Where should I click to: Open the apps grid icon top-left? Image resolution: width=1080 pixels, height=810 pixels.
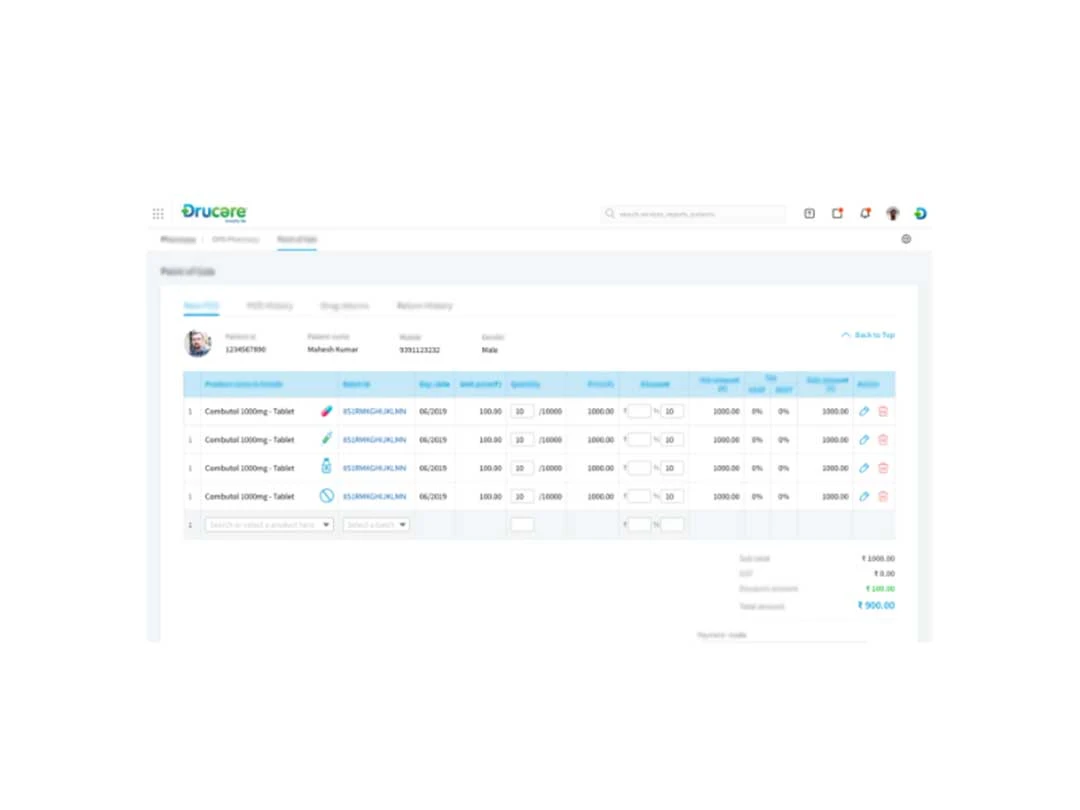pos(157,213)
